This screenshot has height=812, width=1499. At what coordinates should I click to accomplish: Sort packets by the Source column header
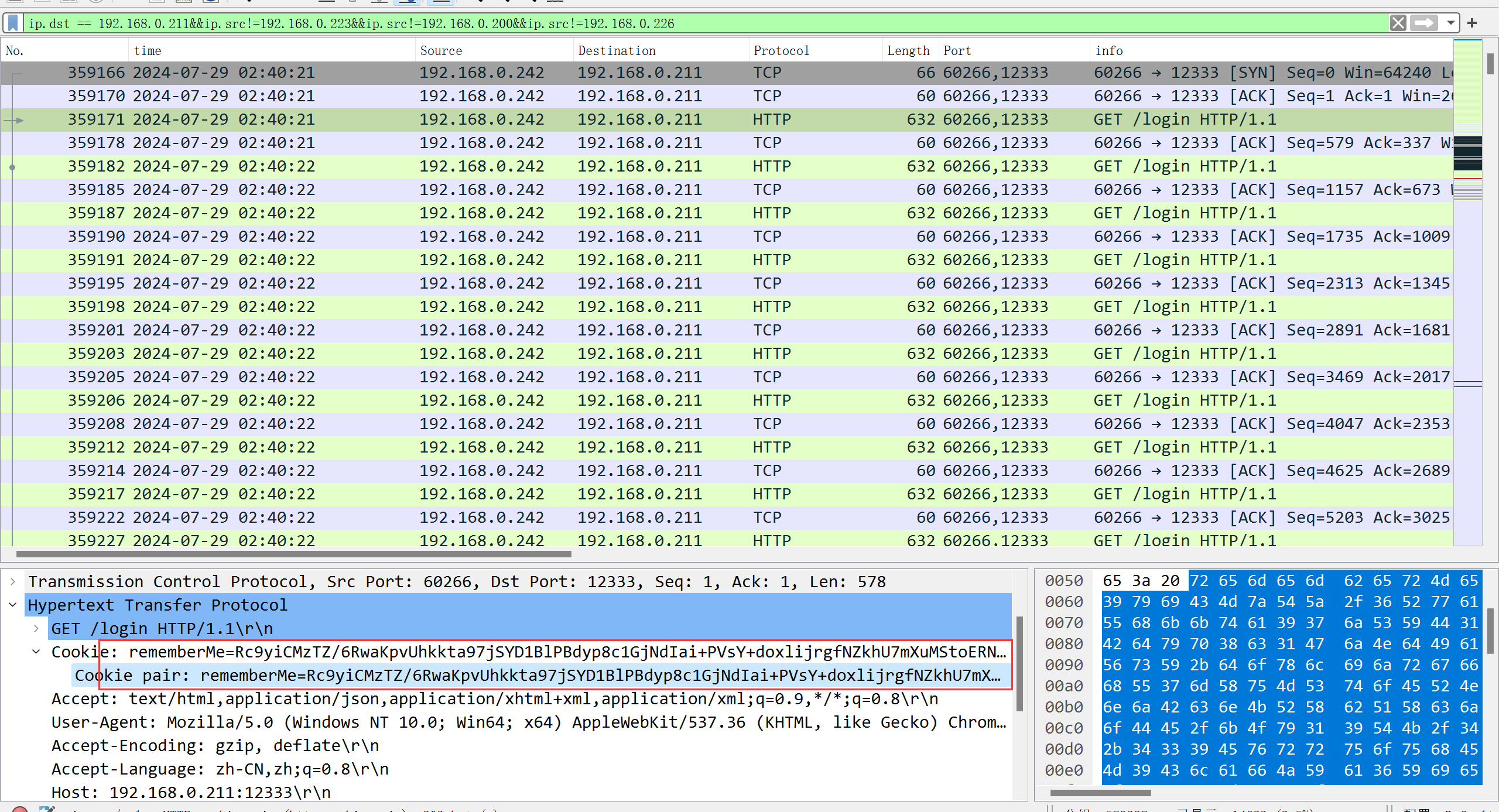(494, 51)
